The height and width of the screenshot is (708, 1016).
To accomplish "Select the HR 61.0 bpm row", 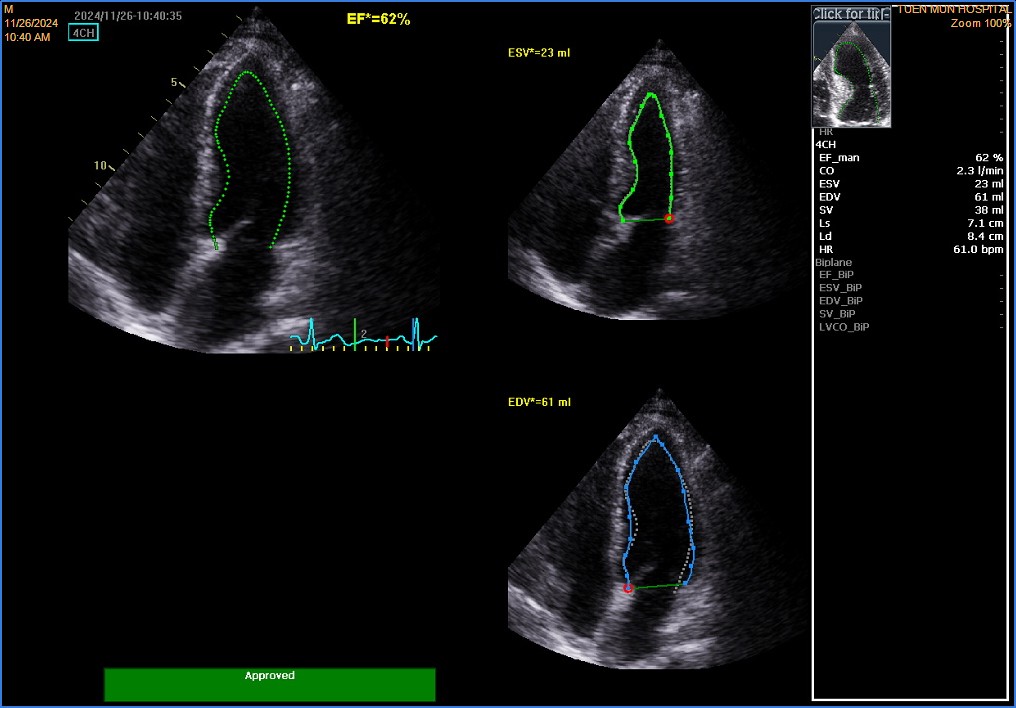I will click(x=909, y=249).
